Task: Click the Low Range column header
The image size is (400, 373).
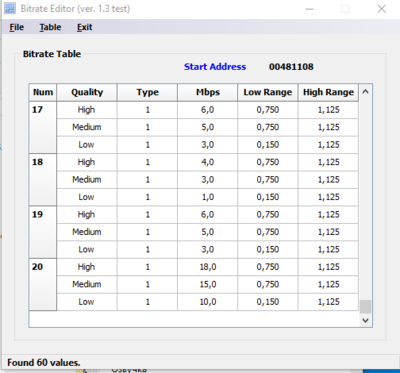Action: (268, 92)
